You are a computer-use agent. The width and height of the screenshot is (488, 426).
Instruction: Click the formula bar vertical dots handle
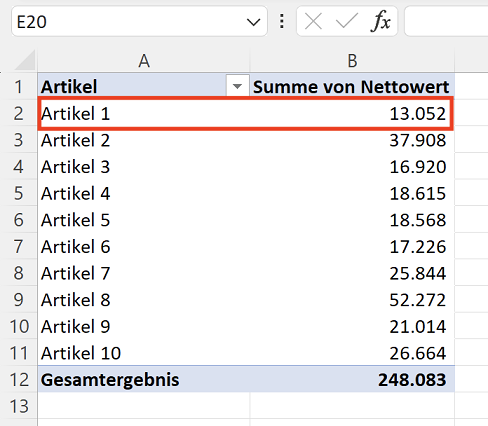282,21
